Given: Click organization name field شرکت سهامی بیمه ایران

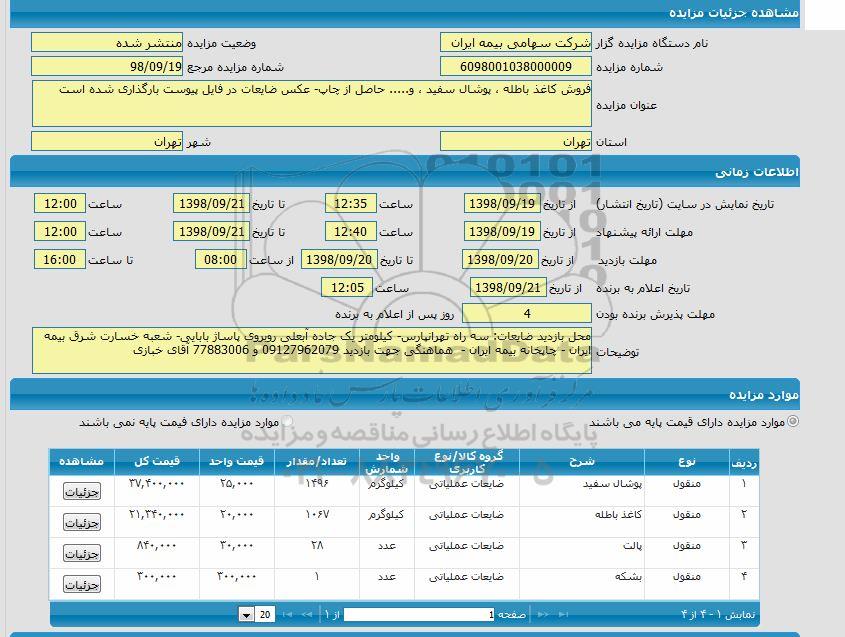Looking at the screenshot, I should (516, 43).
